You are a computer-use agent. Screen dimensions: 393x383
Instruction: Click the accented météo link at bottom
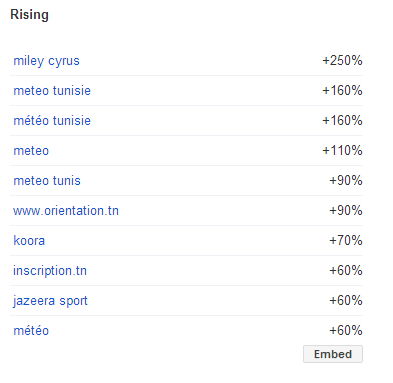point(31,331)
